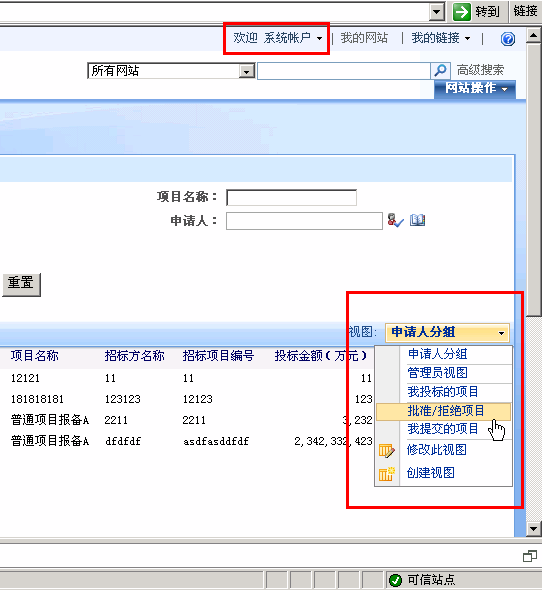Image resolution: width=542 pixels, height=590 pixels.
Task: Click the 项目名称 input field
Action: [x=291, y=198]
